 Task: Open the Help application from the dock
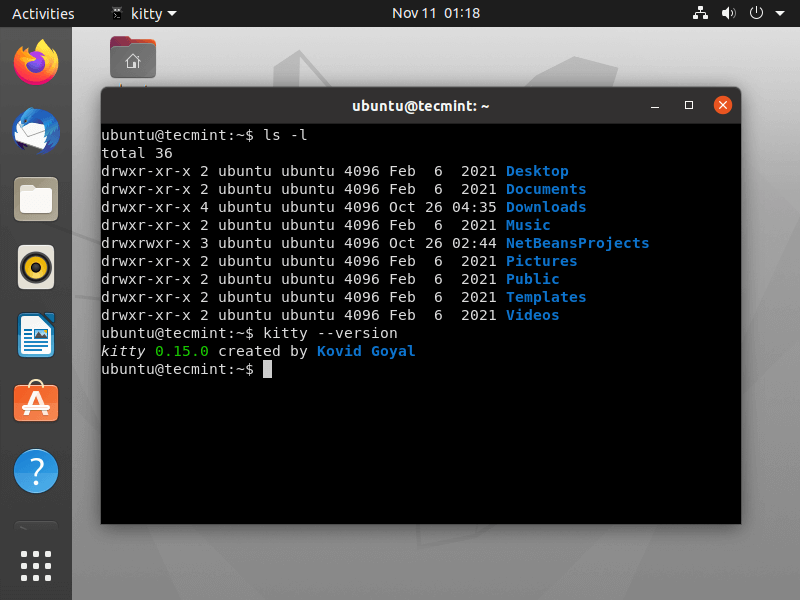pyautogui.click(x=35, y=471)
